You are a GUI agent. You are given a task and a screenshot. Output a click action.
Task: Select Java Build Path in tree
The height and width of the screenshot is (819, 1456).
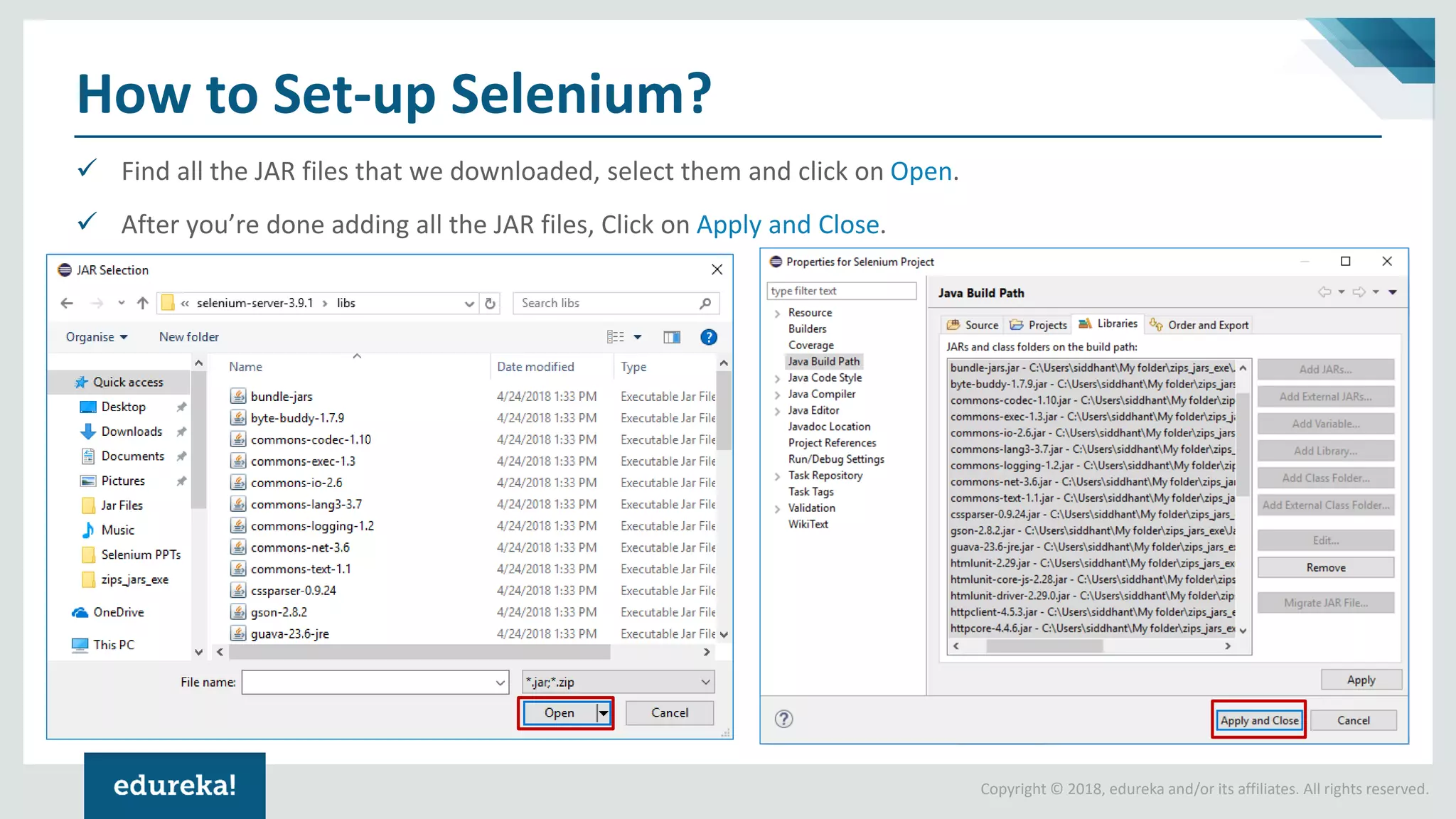[823, 361]
